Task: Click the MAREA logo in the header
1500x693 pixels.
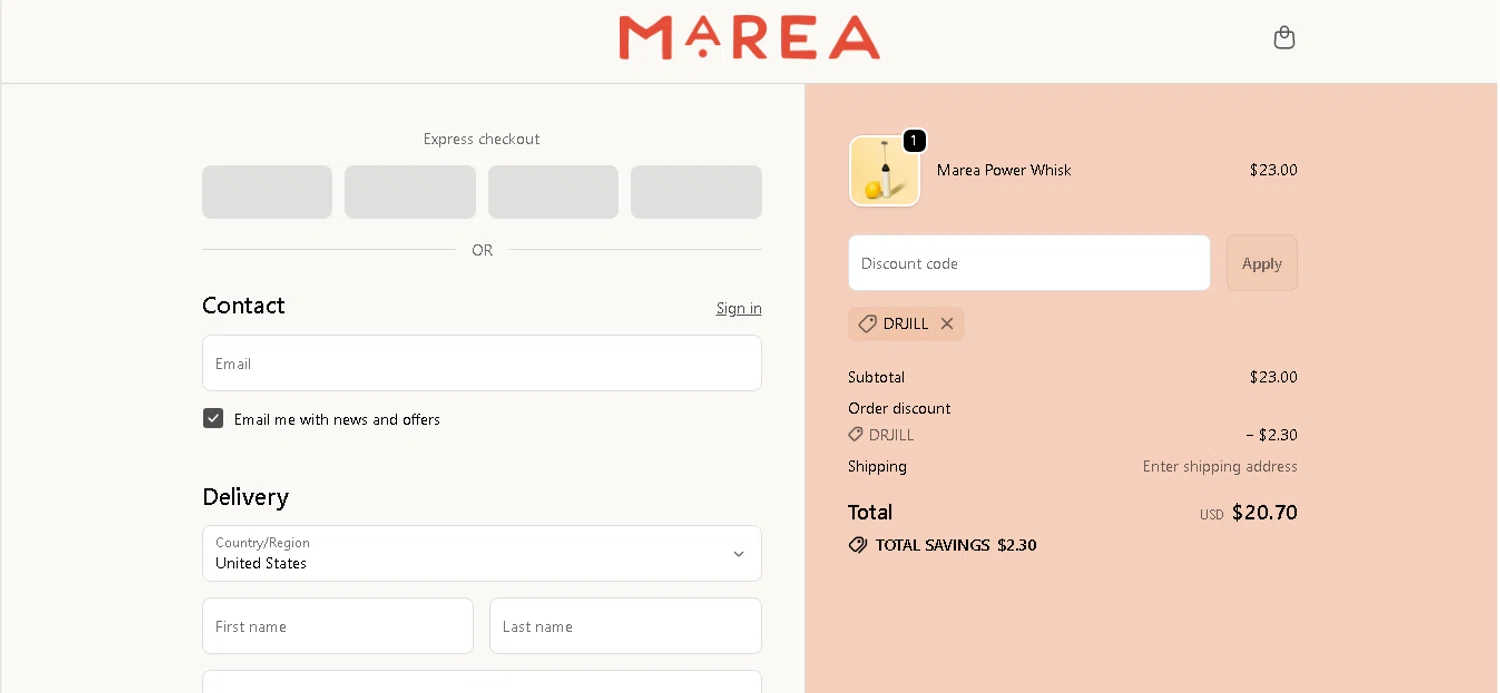Action: (749, 38)
